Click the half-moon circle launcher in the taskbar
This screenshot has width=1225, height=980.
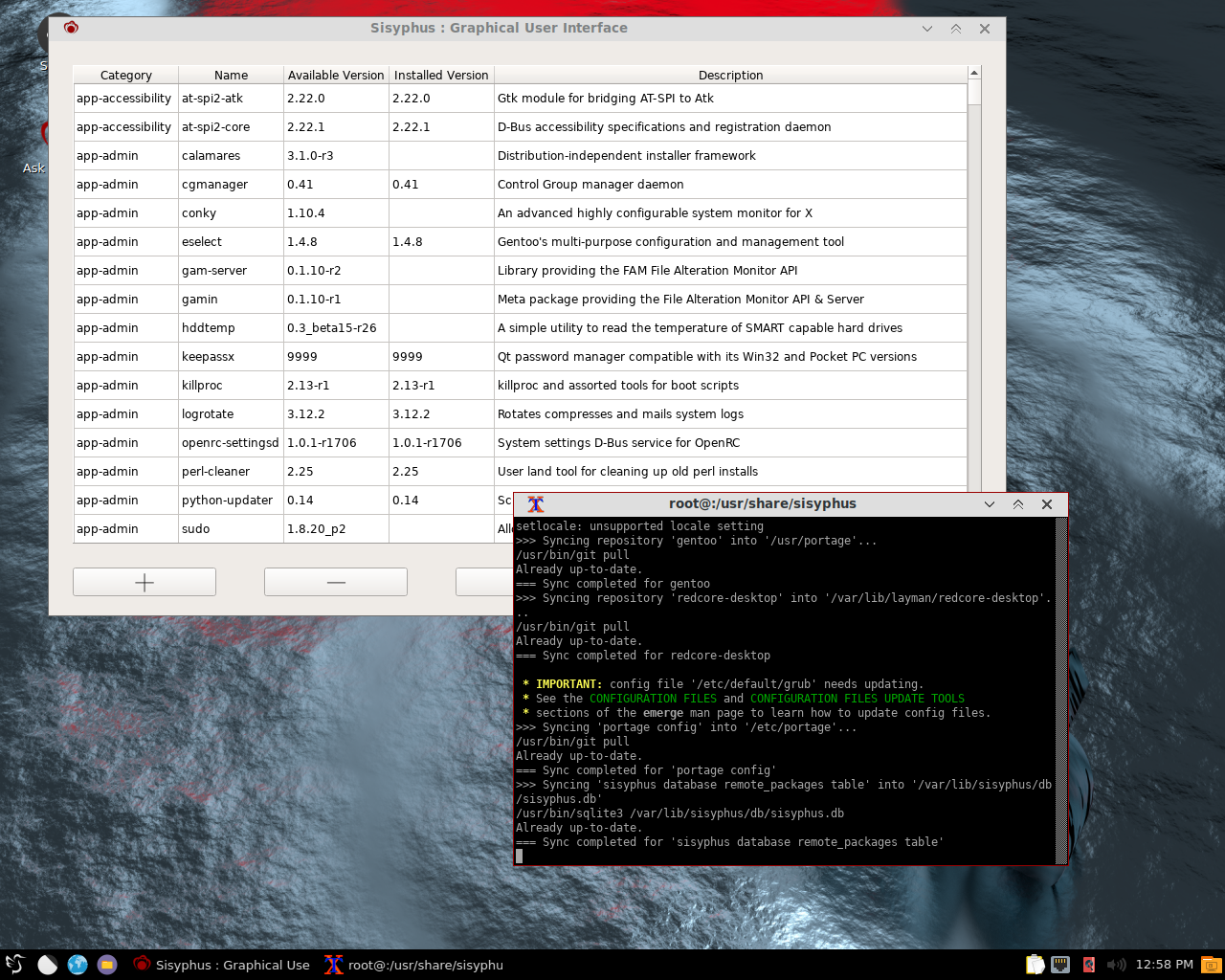pyautogui.click(x=47, y=964)
